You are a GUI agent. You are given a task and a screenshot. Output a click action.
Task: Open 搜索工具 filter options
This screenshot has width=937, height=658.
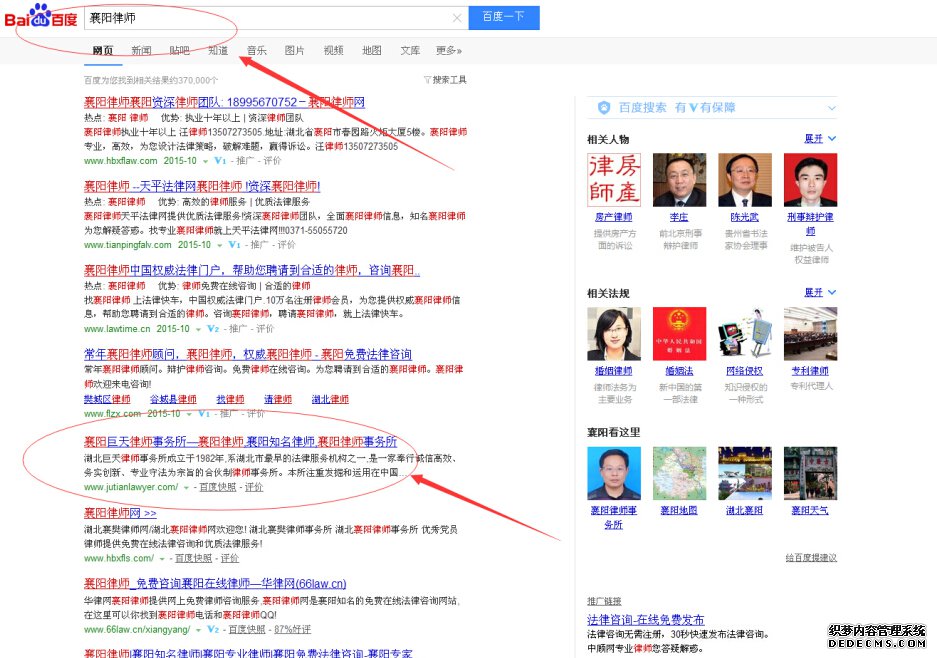pyautogui.click(x=445, y=80)
